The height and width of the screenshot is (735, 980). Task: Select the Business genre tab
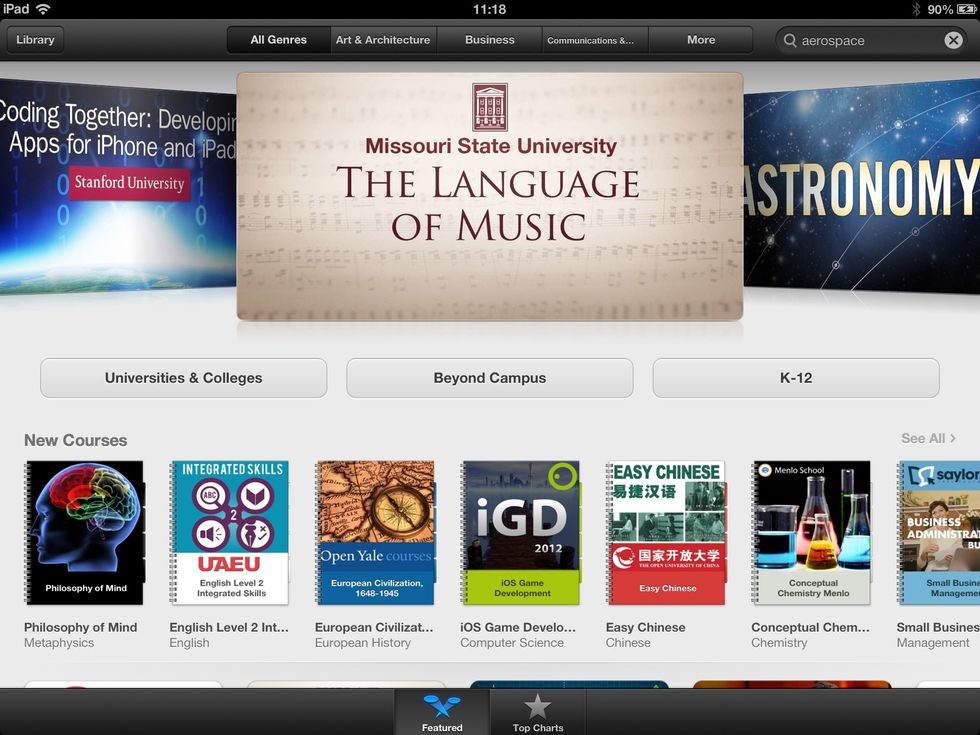[x=489, y=39]
